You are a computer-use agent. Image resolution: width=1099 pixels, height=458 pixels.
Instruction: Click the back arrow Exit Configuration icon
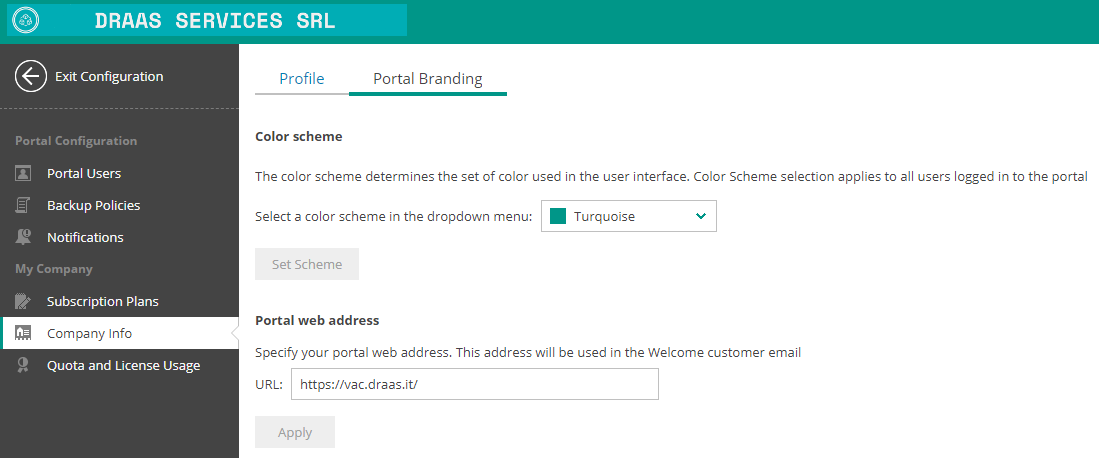31,76
